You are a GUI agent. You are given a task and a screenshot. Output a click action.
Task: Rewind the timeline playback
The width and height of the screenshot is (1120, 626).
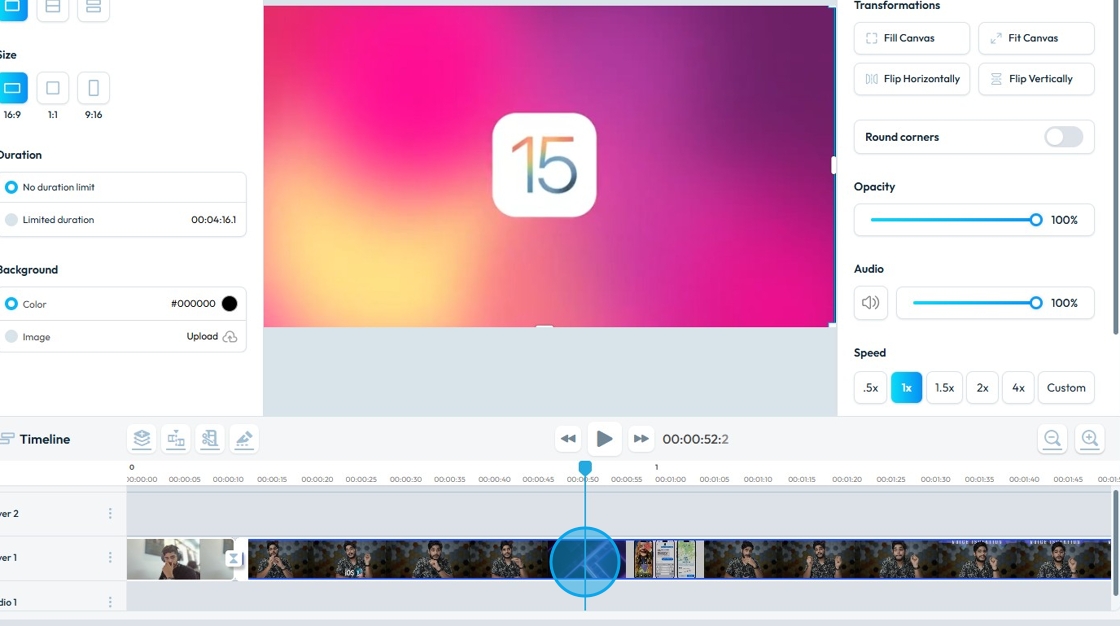tap(569, 439)
